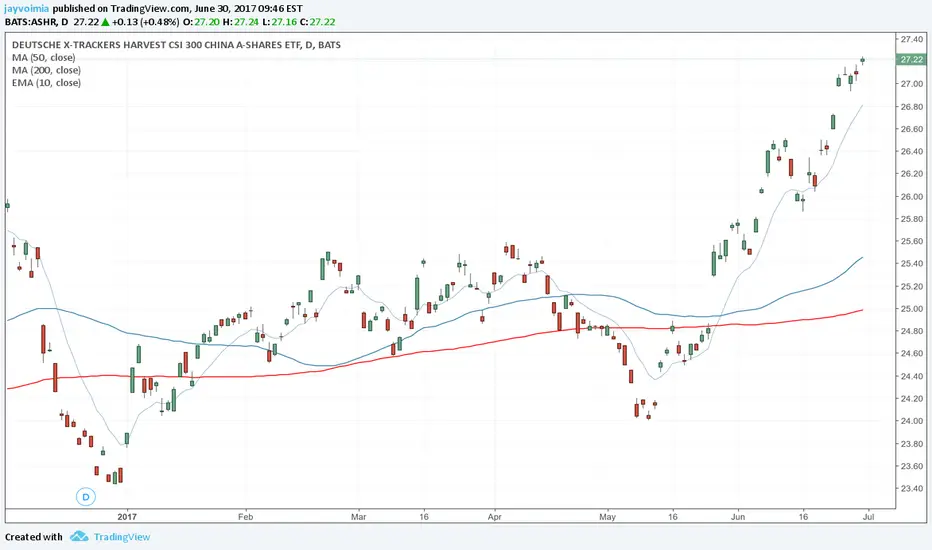Click the Created with footer text
This screenshot has height=550, width=932.
(x=33, y=537)
